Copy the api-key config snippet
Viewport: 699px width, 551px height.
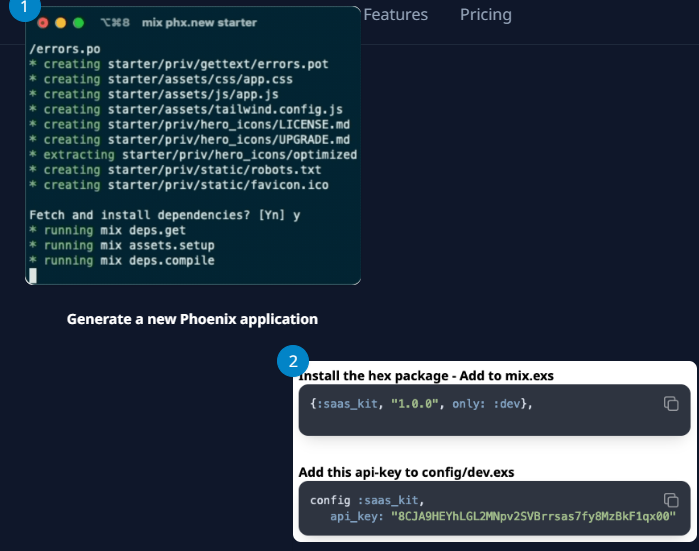pyautogui.click(x=671, y=500)
